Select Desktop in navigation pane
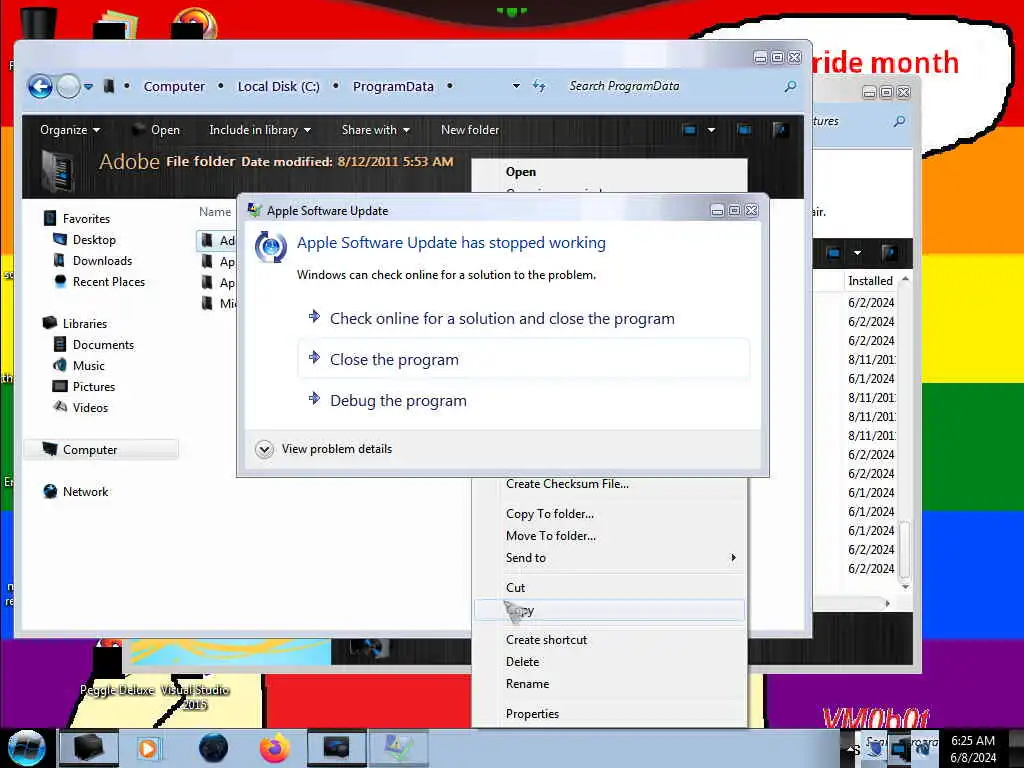The width and height of the screenshot is (1024, 768). (x=84, y=240)
